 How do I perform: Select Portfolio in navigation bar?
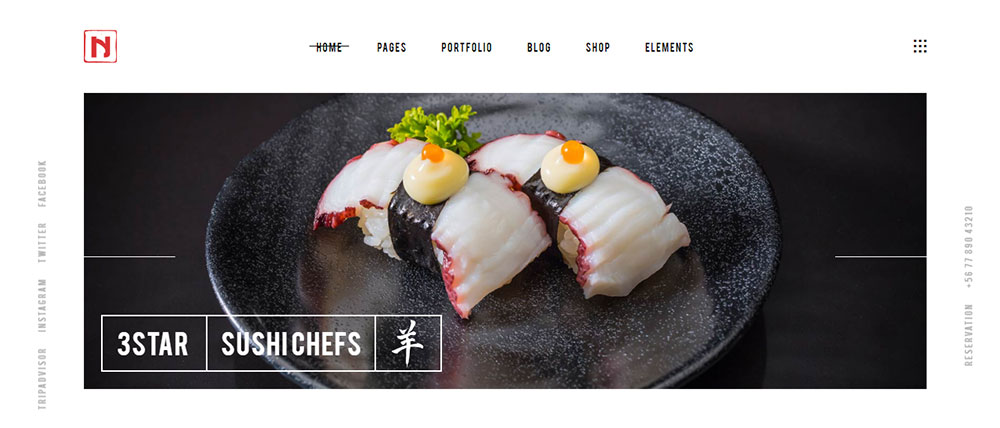tap(467, 47)
